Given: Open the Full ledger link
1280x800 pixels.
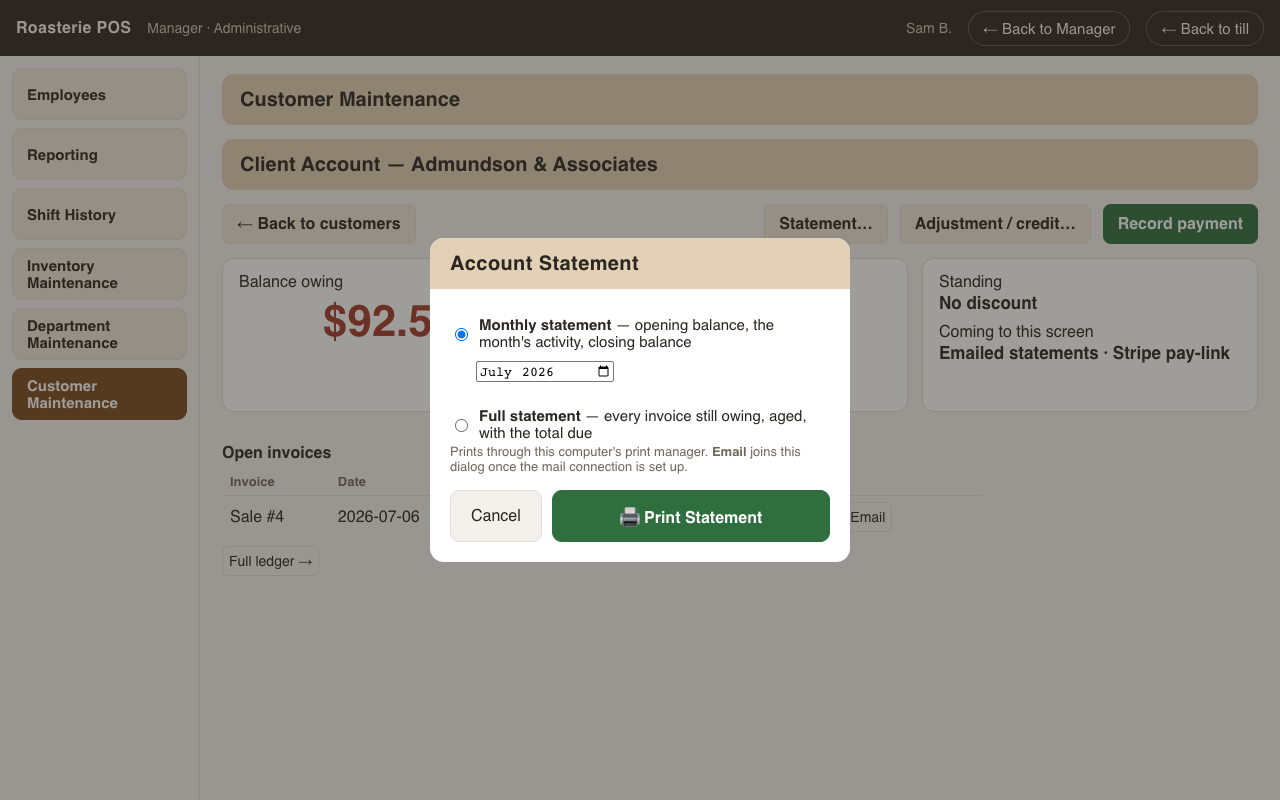Looking at the screenshot, I should coord(270,561).
